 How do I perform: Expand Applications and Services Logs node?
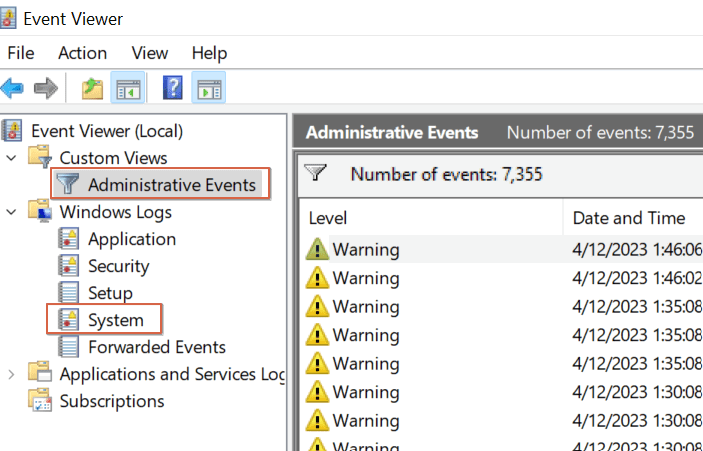[11, 374]
